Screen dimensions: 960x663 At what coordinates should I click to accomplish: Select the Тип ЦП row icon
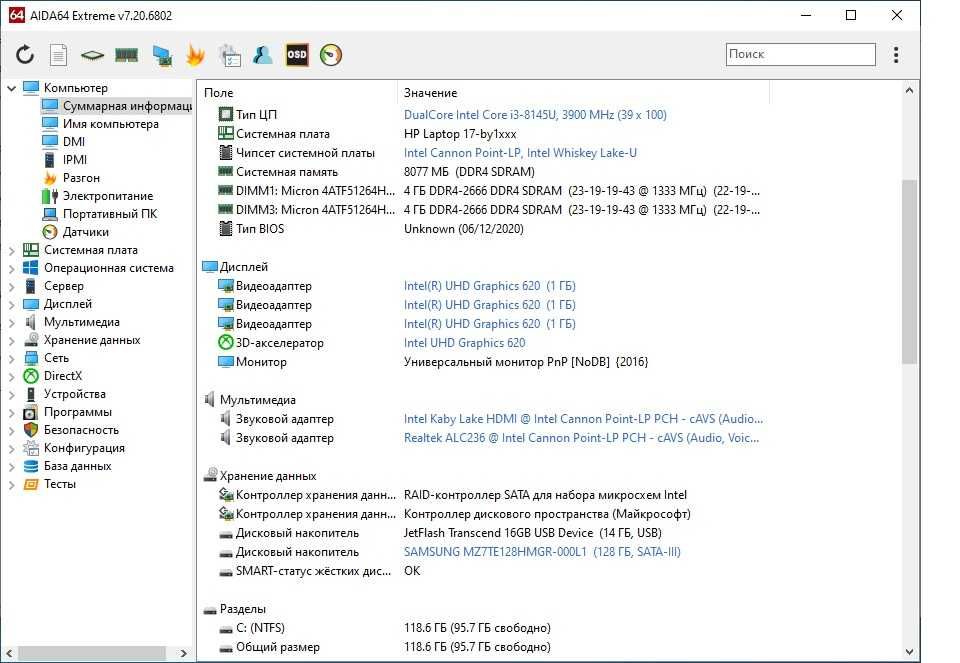pyautogui.click(x=225, y=114)
